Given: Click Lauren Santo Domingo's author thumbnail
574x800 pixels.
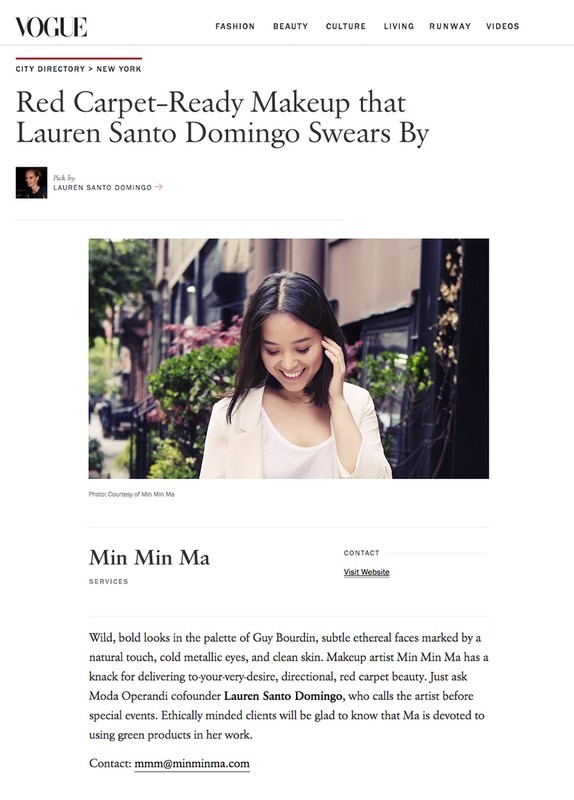Looking at the screenshot, I should [31, 183].
